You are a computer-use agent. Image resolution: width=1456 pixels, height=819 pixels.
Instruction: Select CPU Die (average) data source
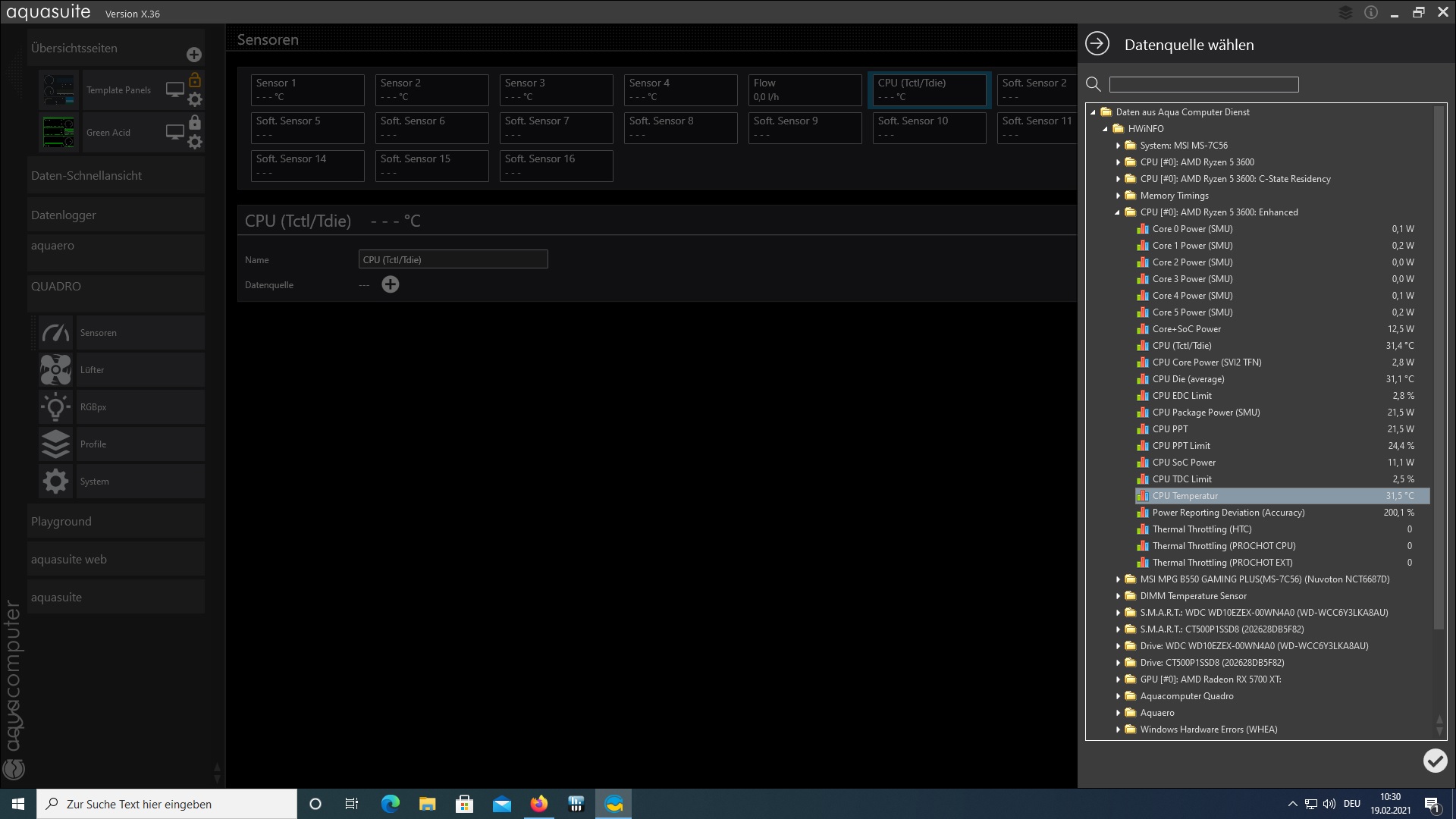point(1188,379)
